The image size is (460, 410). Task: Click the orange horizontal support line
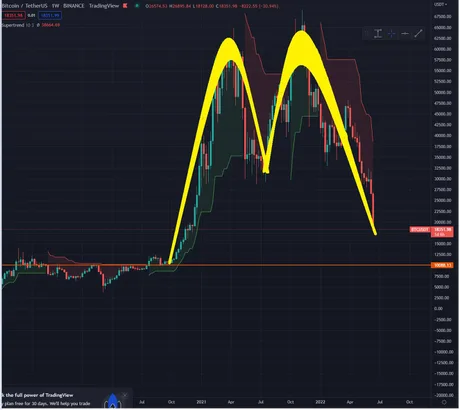216,265
